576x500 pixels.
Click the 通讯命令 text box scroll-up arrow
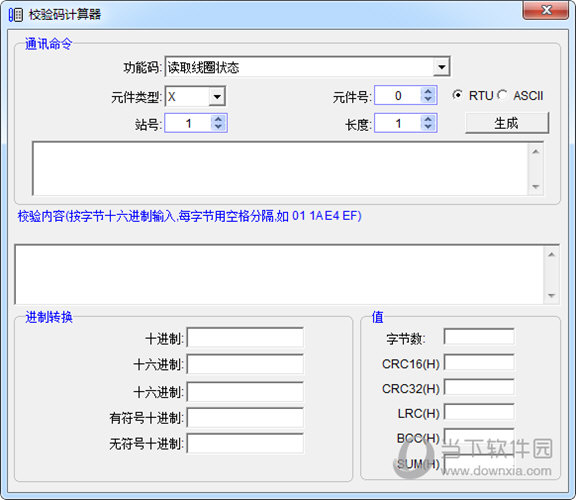pos(536,151)
